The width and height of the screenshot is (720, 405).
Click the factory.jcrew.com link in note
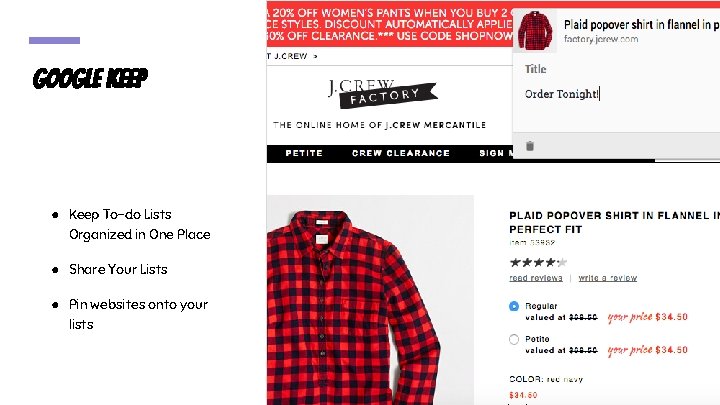pos(601,39)
